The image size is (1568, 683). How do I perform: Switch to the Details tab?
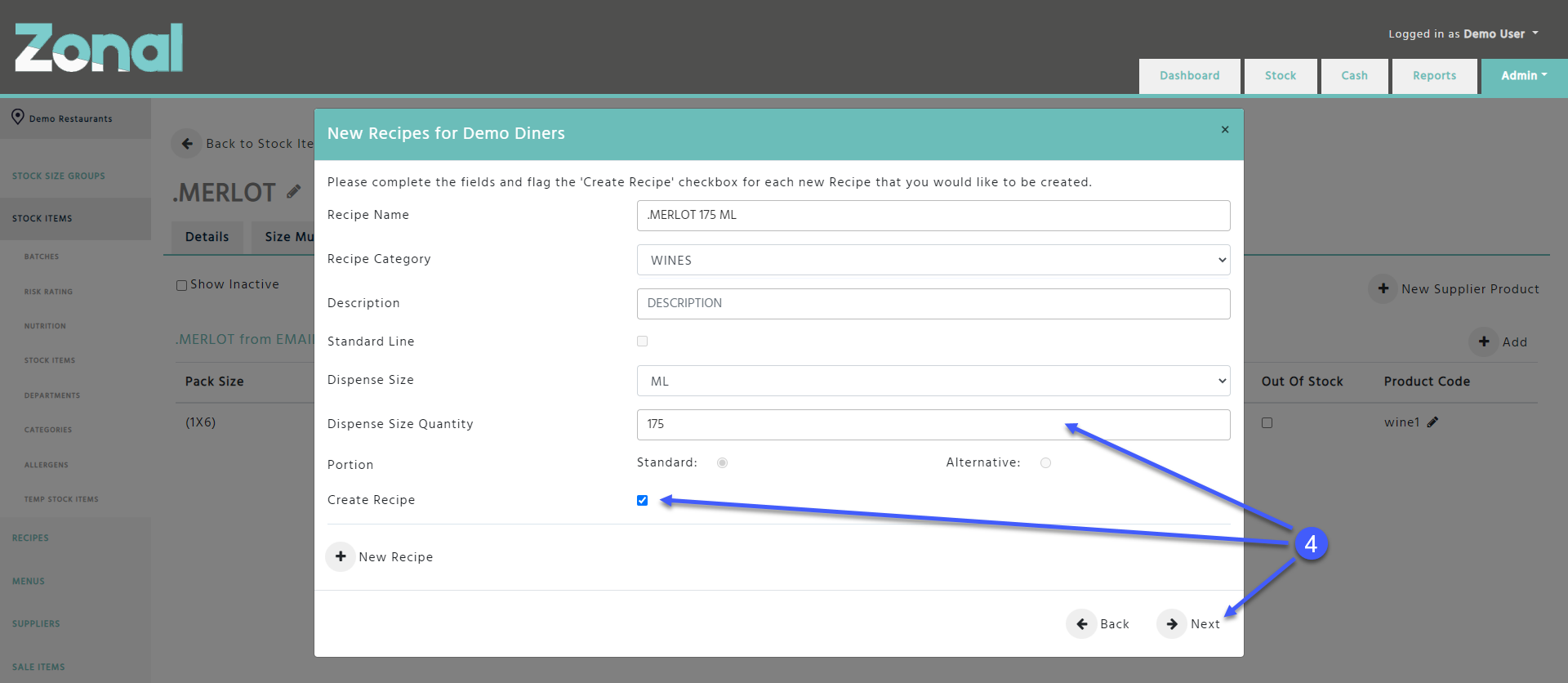[207, 237]
